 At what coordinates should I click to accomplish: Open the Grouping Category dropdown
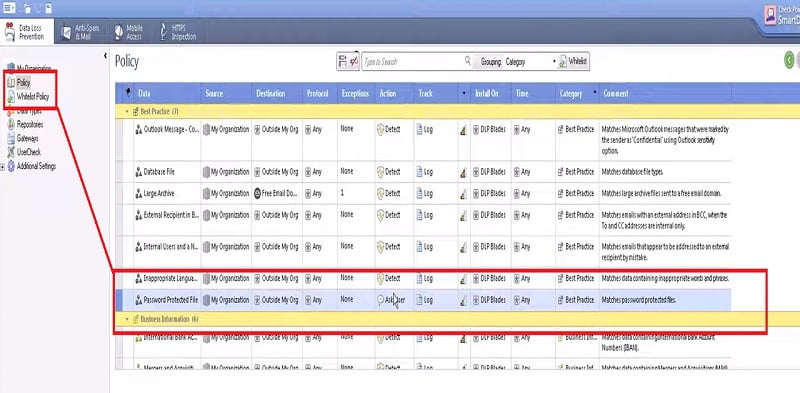click(x=530, y=62)
